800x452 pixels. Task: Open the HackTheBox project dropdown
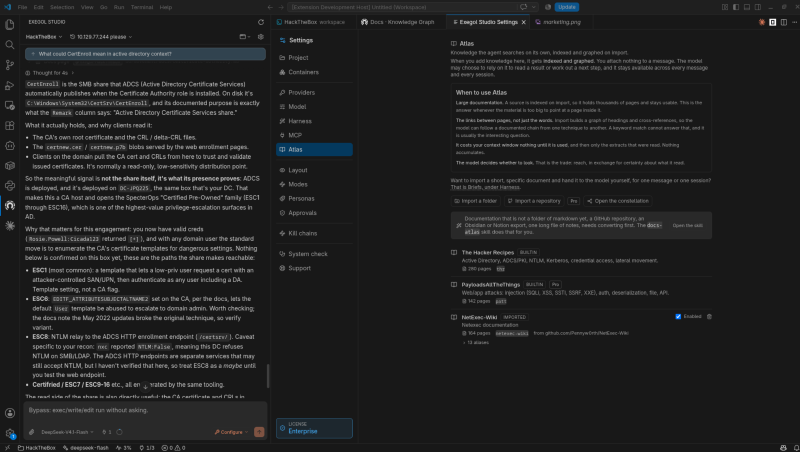(x=44, y=37)
